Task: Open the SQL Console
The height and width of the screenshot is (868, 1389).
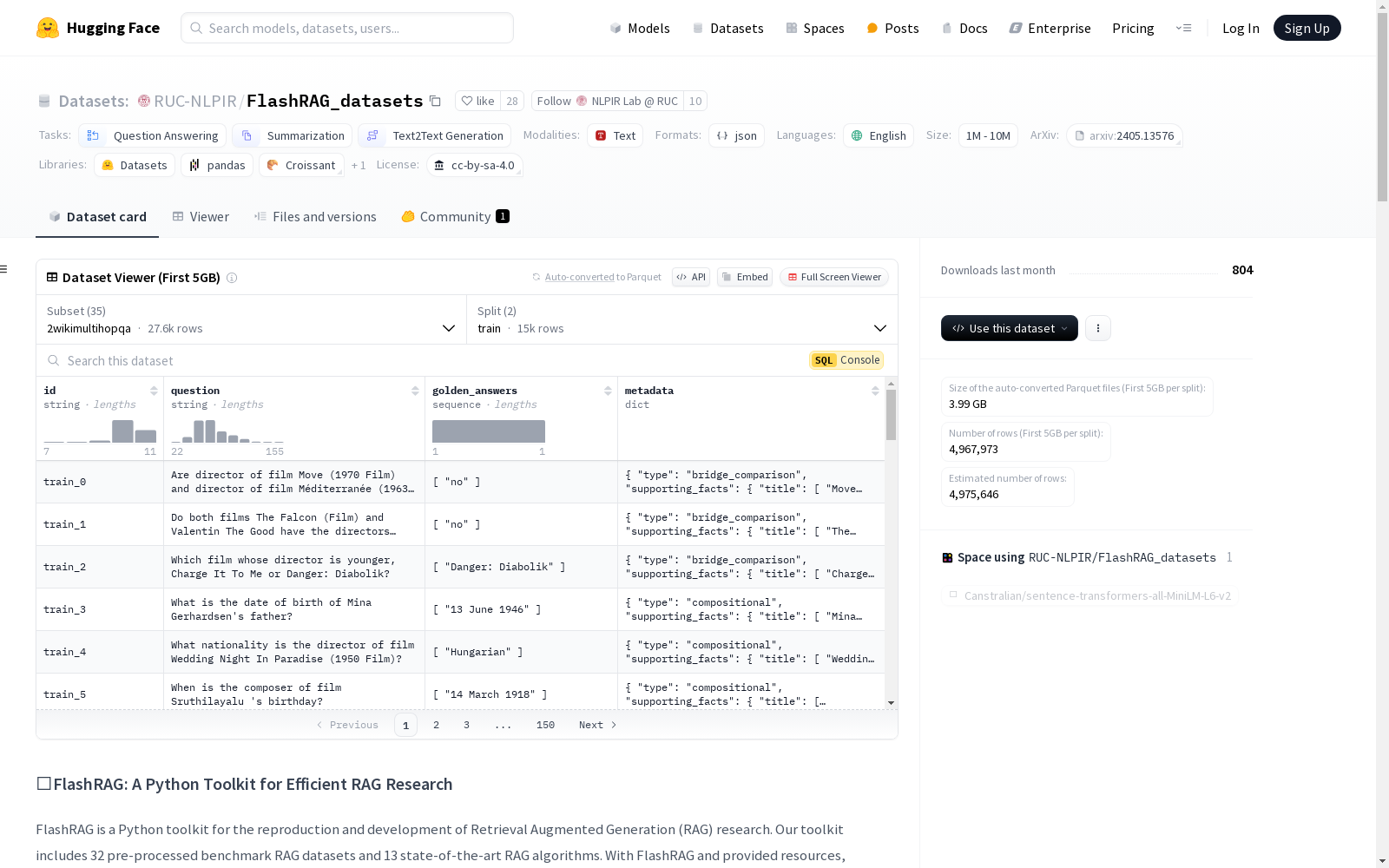Action: 846,360
